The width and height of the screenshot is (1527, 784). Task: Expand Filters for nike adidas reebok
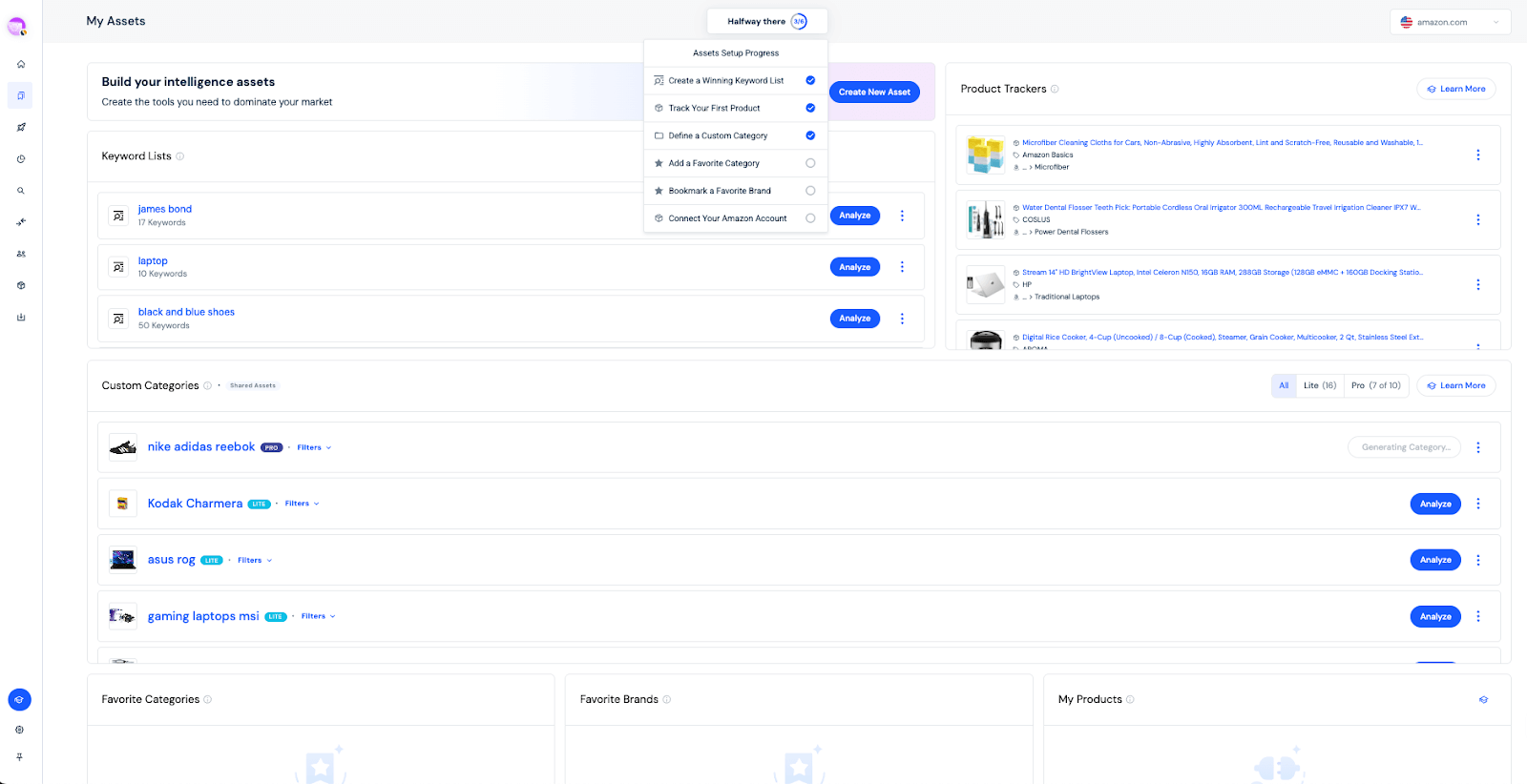pyautogui.click(x=314, y=447)
